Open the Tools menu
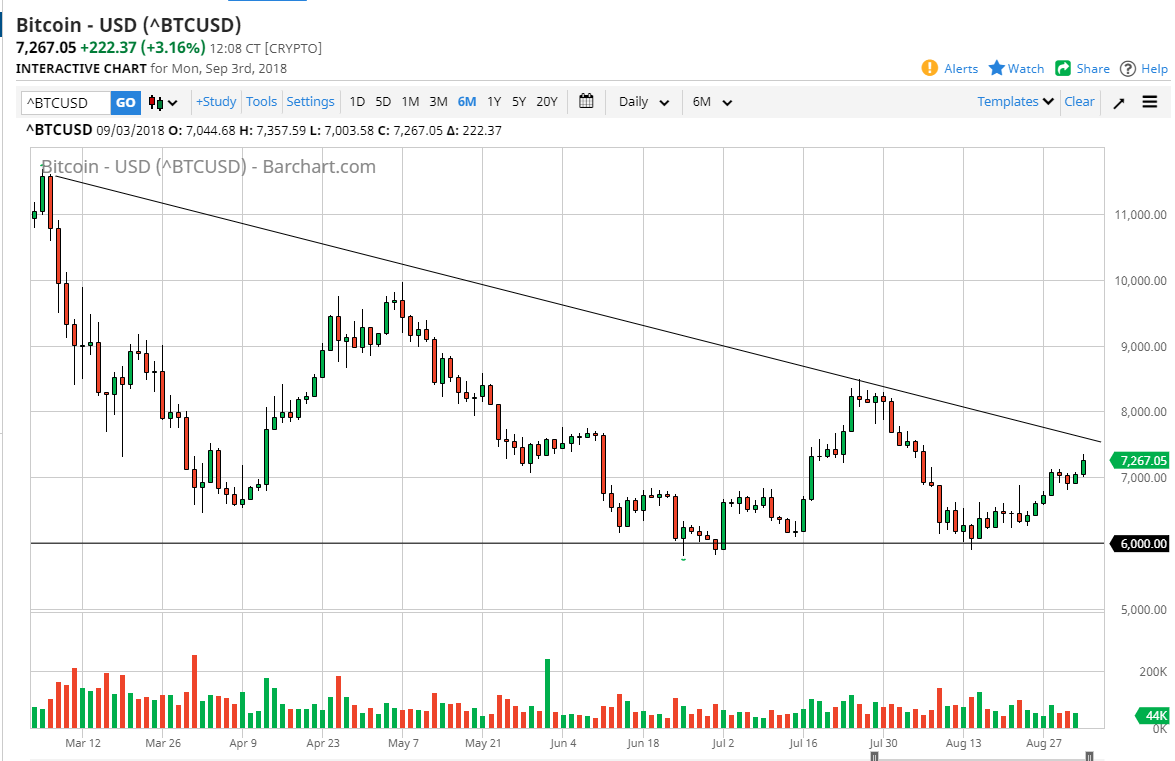Image resolution: width=1175 pixels, height=761 pixels. coord(261,101)
